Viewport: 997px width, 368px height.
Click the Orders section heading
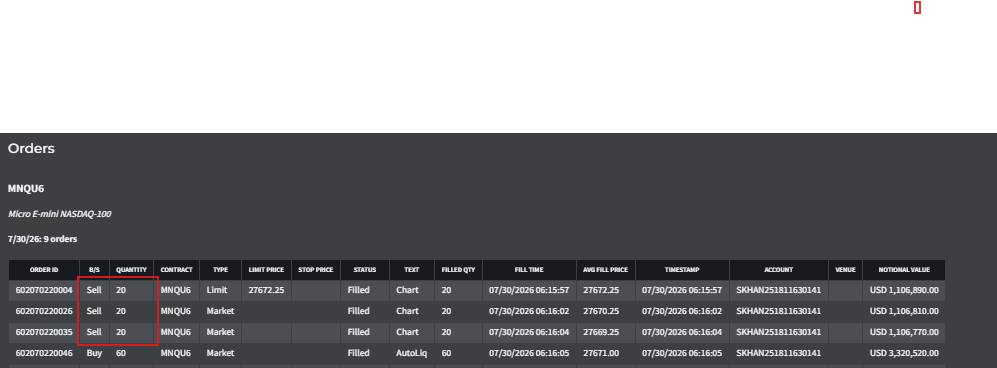31,149
